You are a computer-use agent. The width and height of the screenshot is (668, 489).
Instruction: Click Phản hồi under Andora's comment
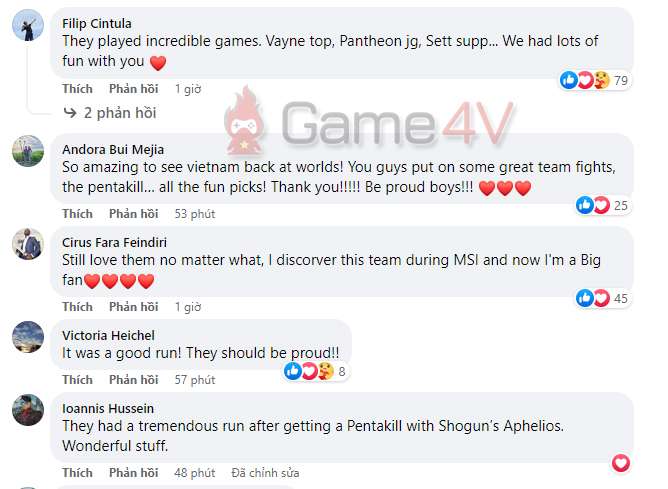[133, 214]
